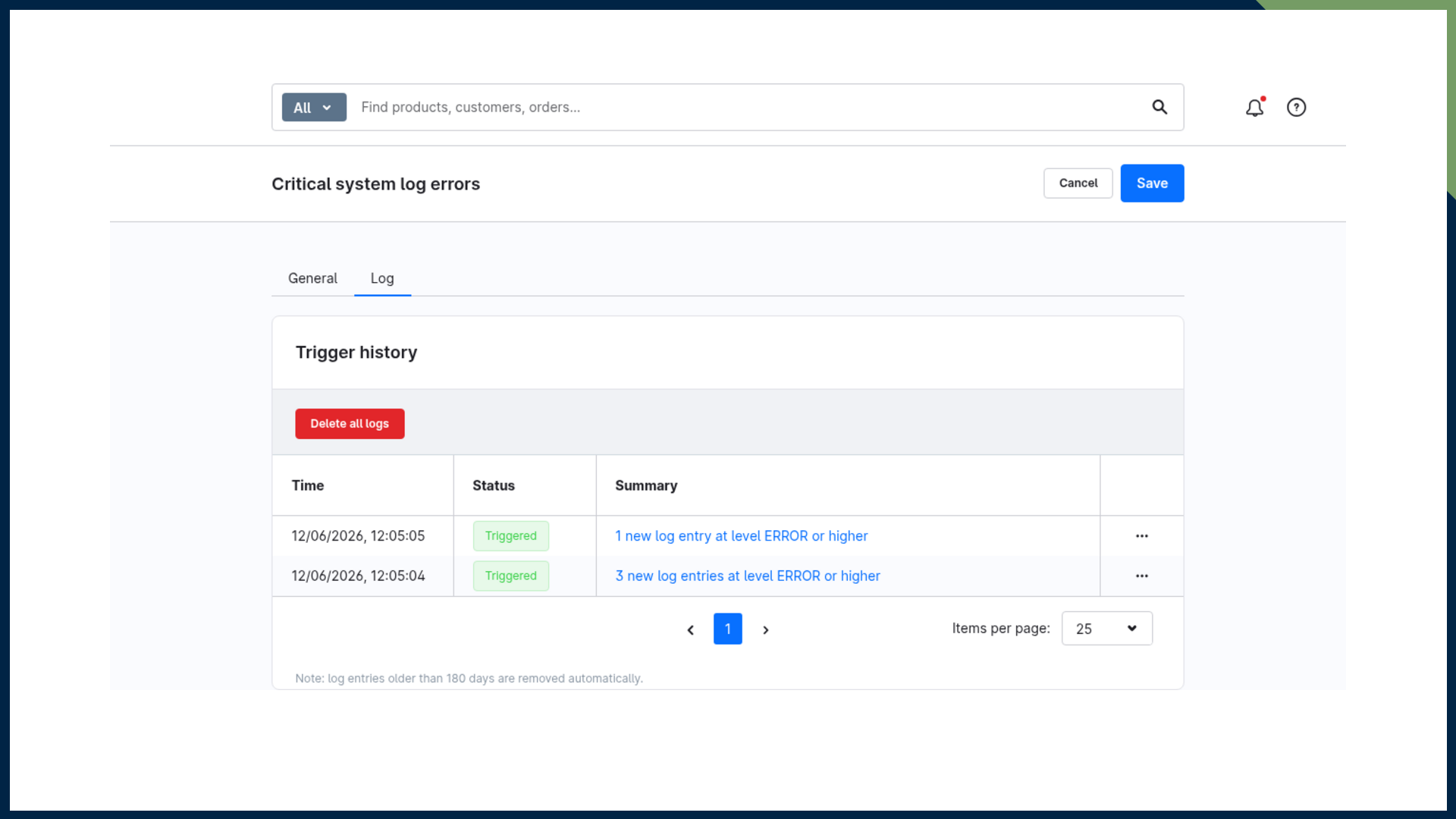Open actions menu for the 12:05:05 entry
The width and height of the screenshot is (1456, 819).
click(1141, 536)
